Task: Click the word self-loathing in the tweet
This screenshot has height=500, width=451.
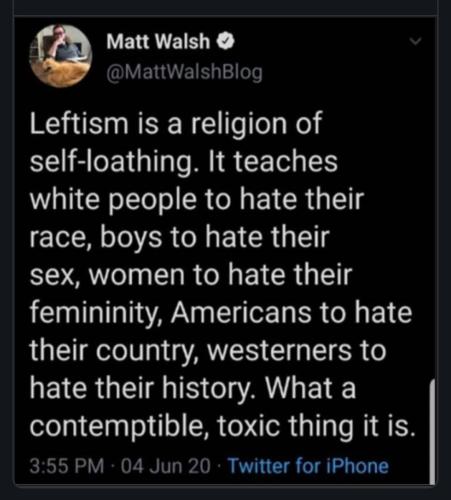Action: click(x=111, y=162)
